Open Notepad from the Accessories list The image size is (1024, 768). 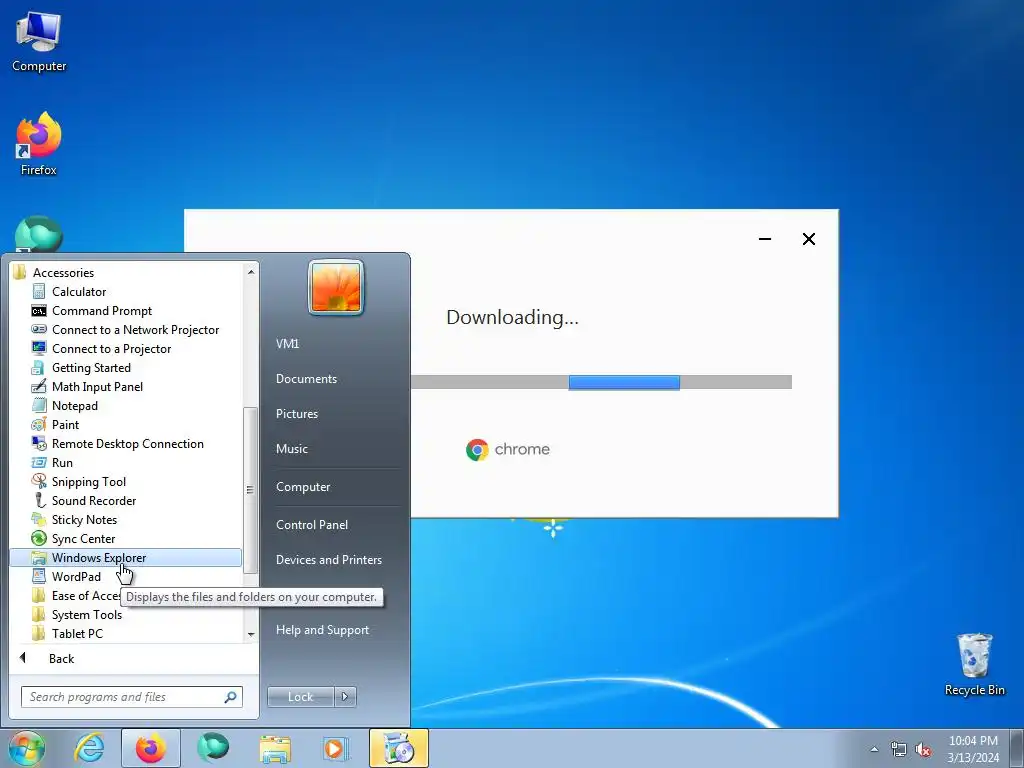tap(74, 406)
